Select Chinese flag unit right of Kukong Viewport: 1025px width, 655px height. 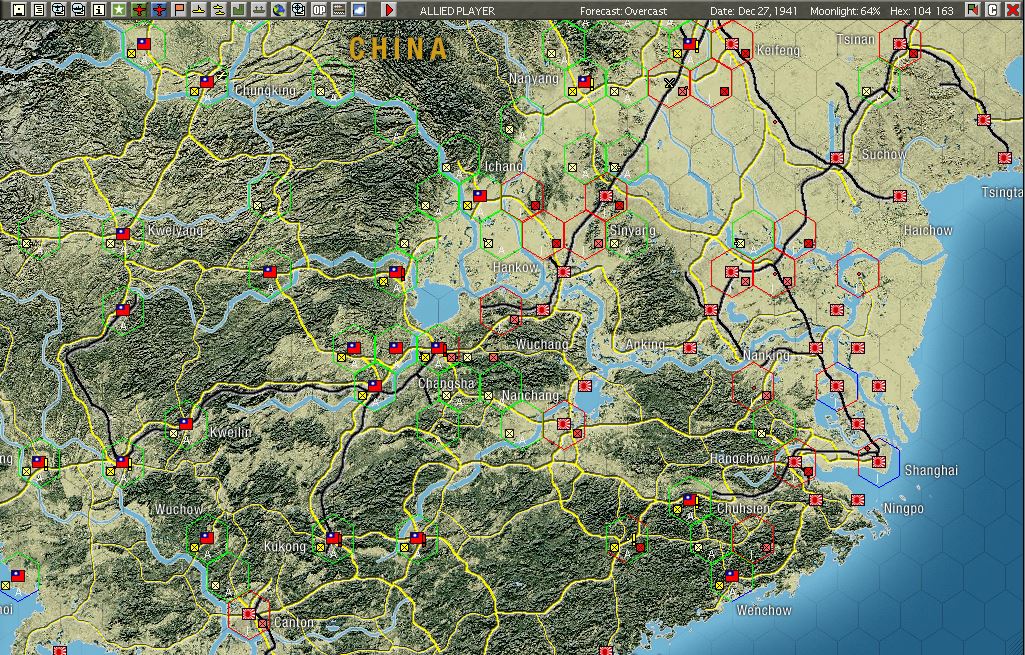pos(333,538)
